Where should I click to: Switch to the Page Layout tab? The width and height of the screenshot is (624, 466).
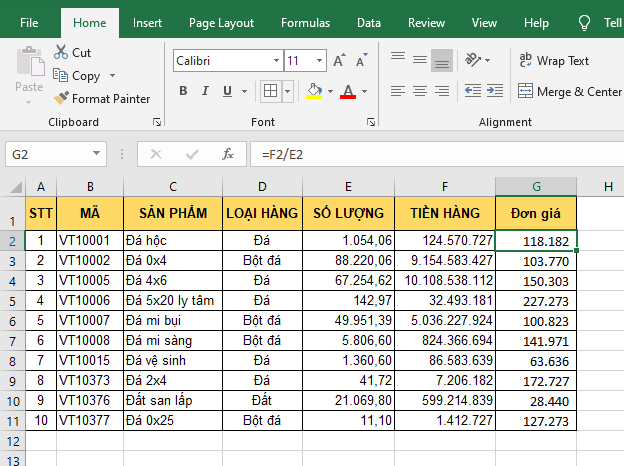point(221,22)
